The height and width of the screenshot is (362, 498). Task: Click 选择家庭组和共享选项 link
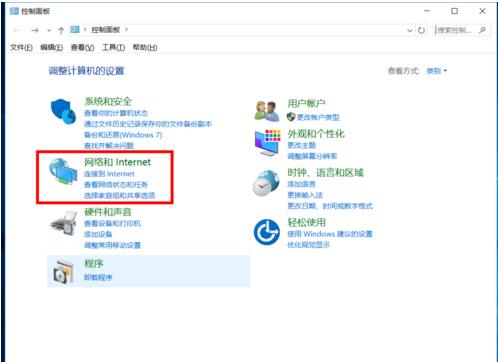(119, 195)
